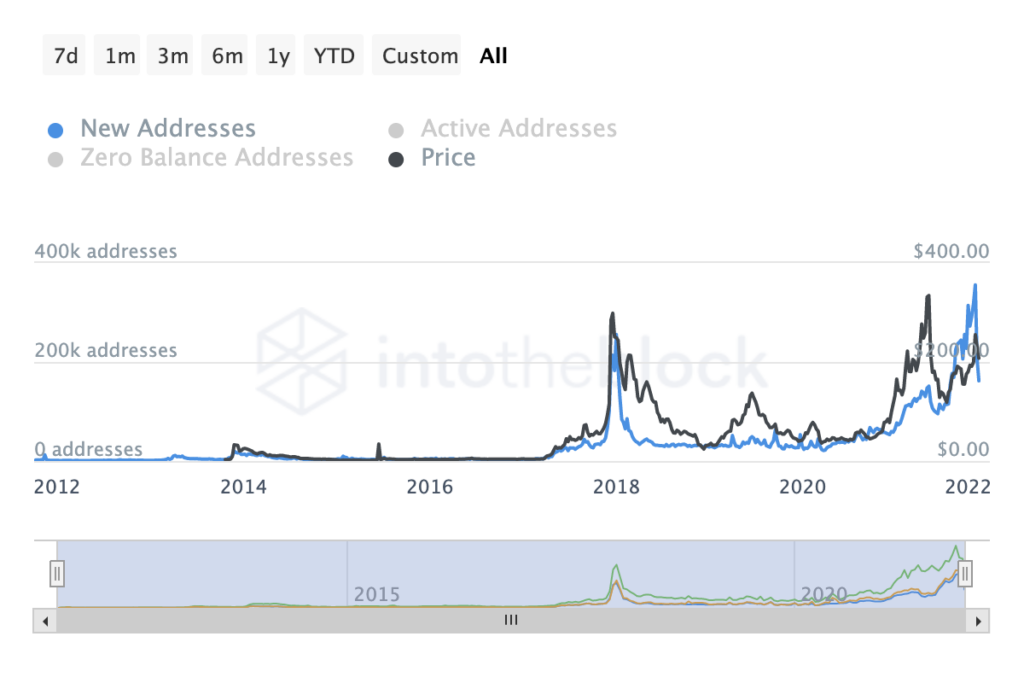Choose the 1y range button
The image size is (1024, 683).
[x=276, y=56]
